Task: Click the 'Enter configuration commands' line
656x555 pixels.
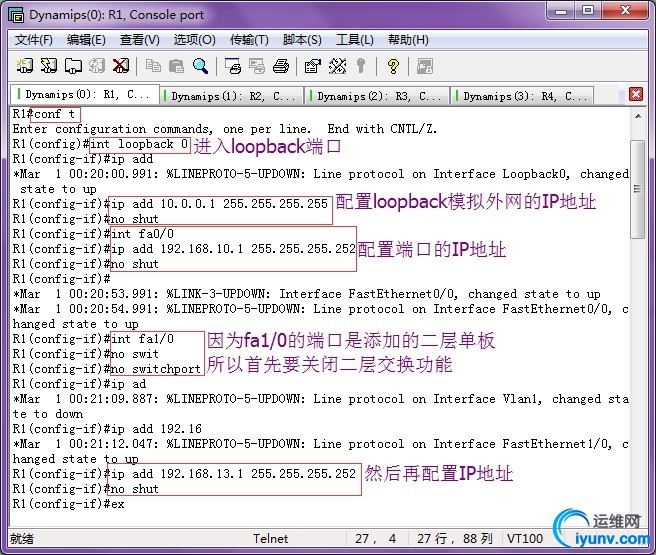Action: coord(225,129)
